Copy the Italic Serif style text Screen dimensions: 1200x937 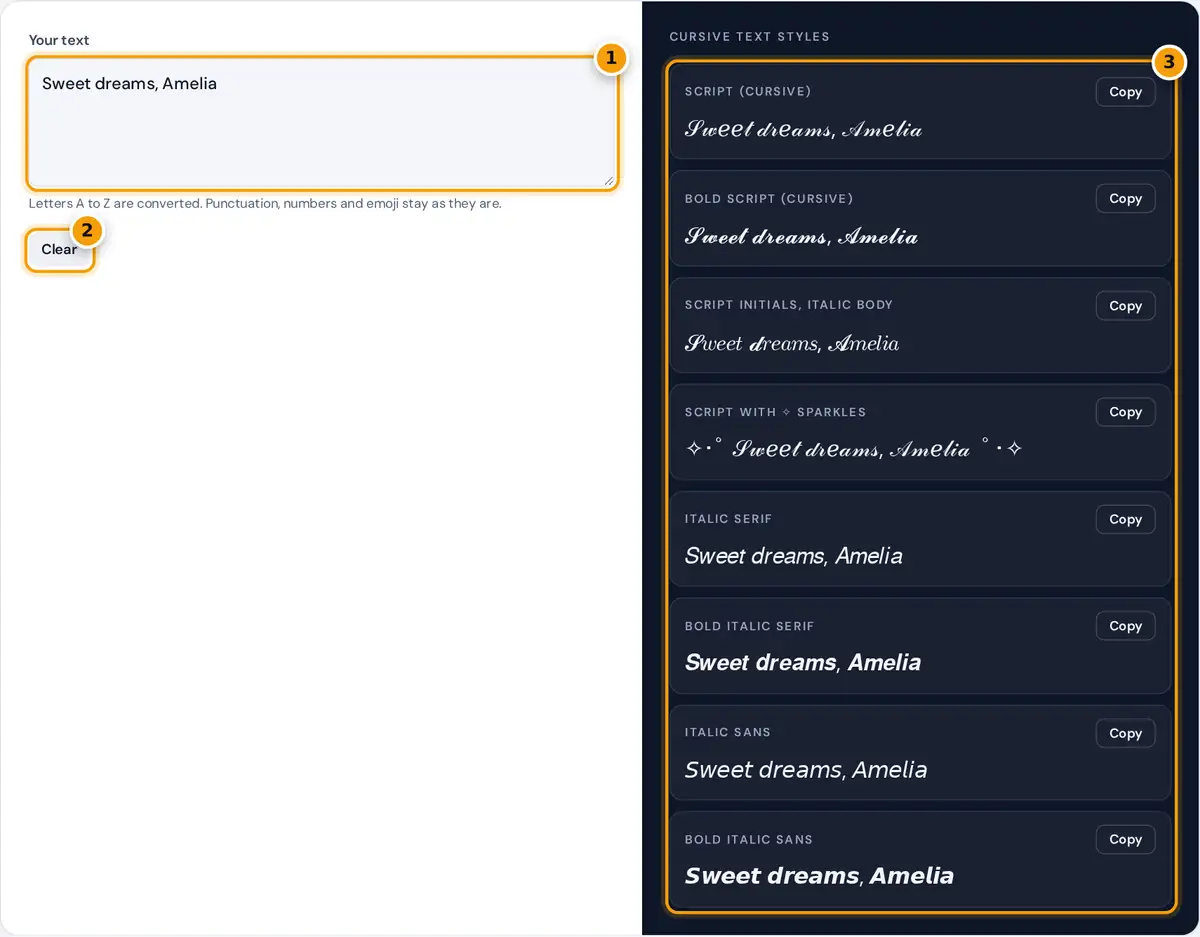(1125, 519)
